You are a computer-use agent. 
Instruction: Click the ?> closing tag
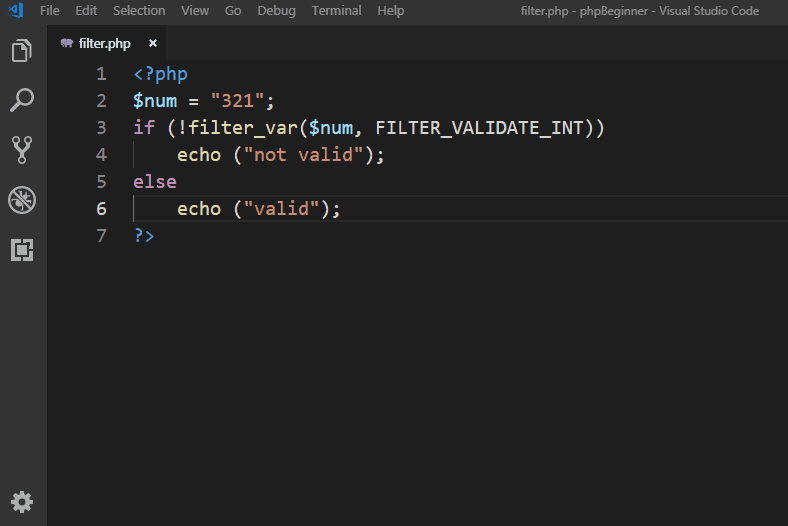(144, 236)
